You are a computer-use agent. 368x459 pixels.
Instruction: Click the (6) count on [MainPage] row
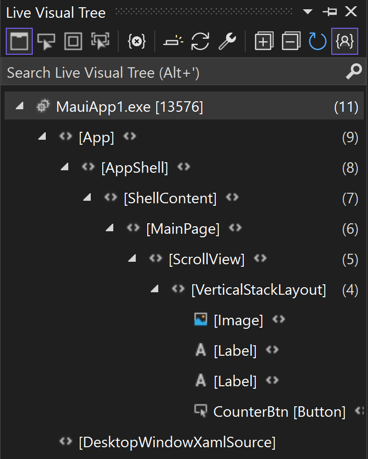[350, 229]
